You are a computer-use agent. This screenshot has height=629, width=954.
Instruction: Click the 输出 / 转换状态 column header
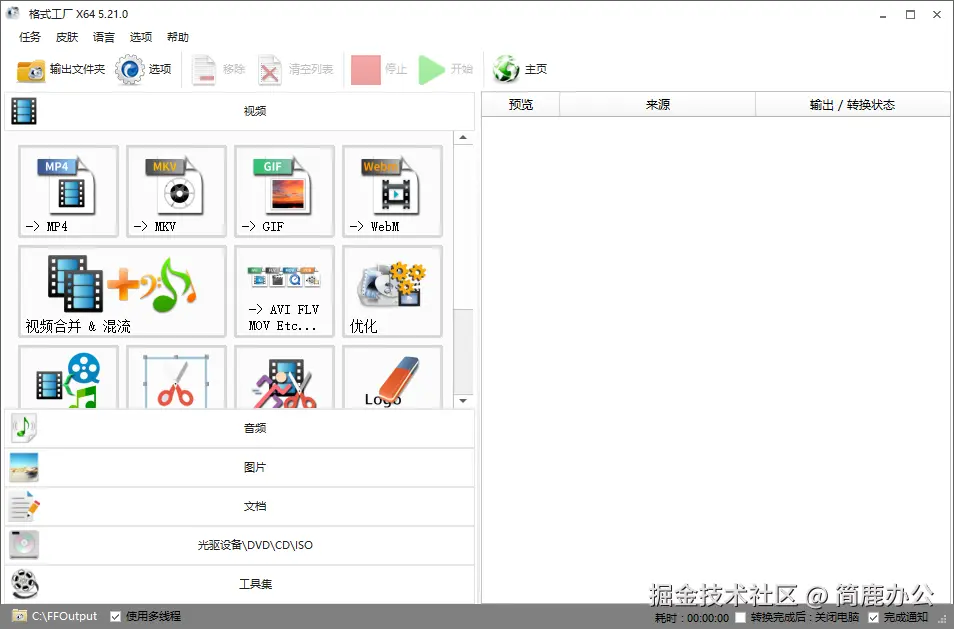pyautogui.click(x=852, y=105)
